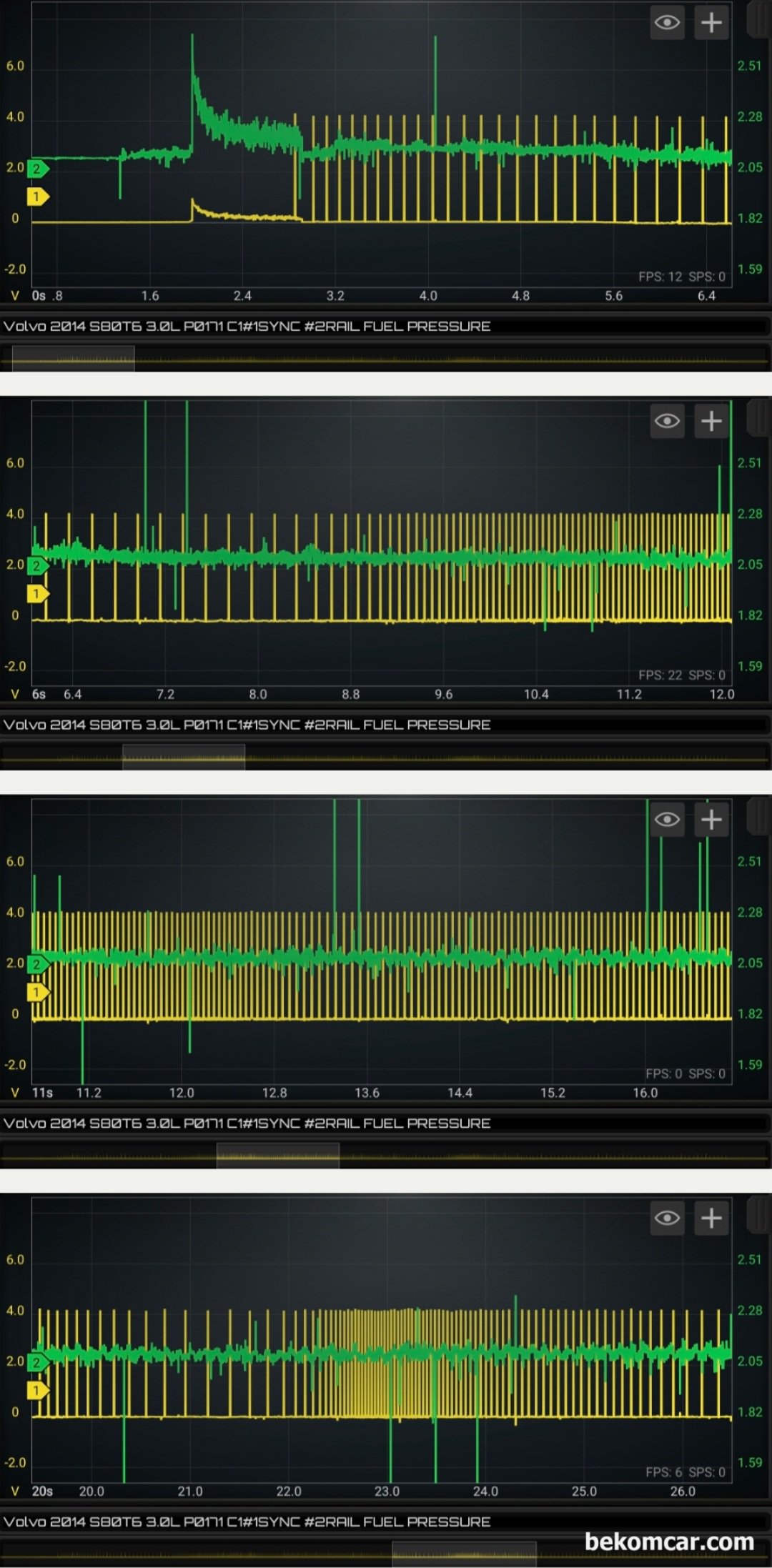This screenshot has height=1568, width=772.
Task: Click the overview scrollbar thumb under the 11s panel
Action: [278, 1155]
